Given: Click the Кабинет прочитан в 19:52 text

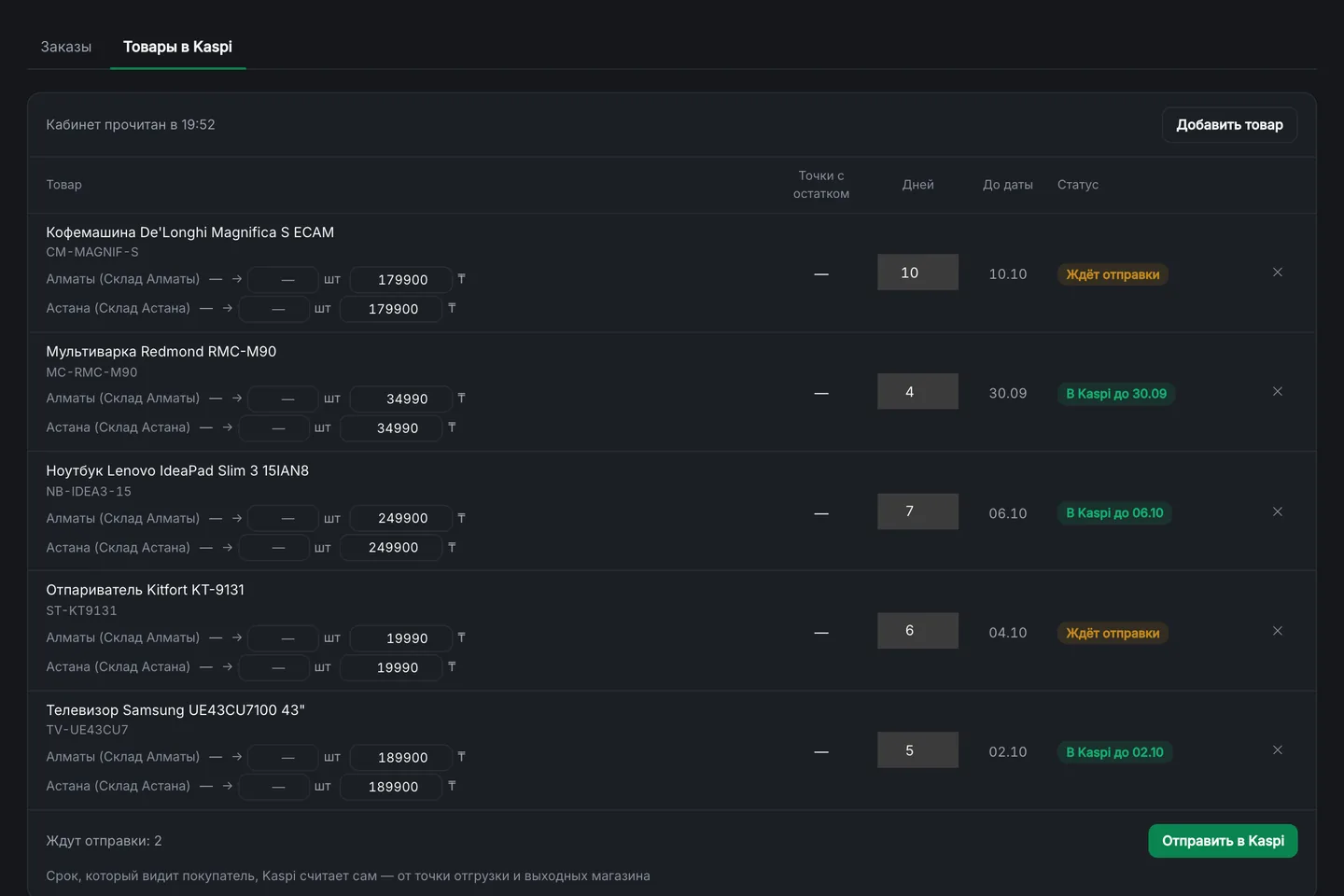Looking at the screenshot, I should pos(131,124).
